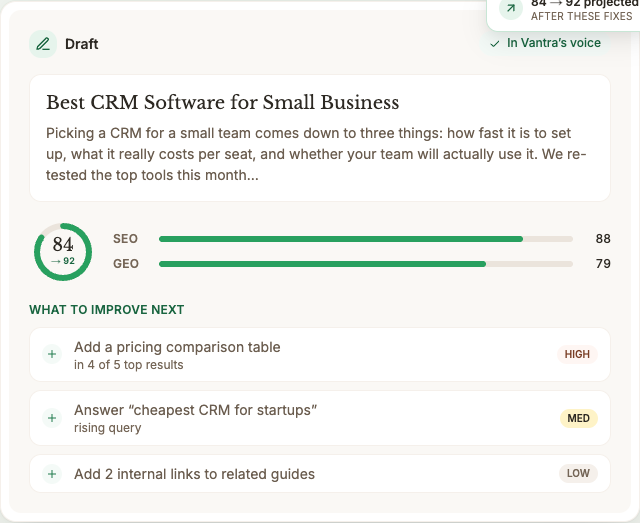Click the Draft heading label

click(82, 44)
